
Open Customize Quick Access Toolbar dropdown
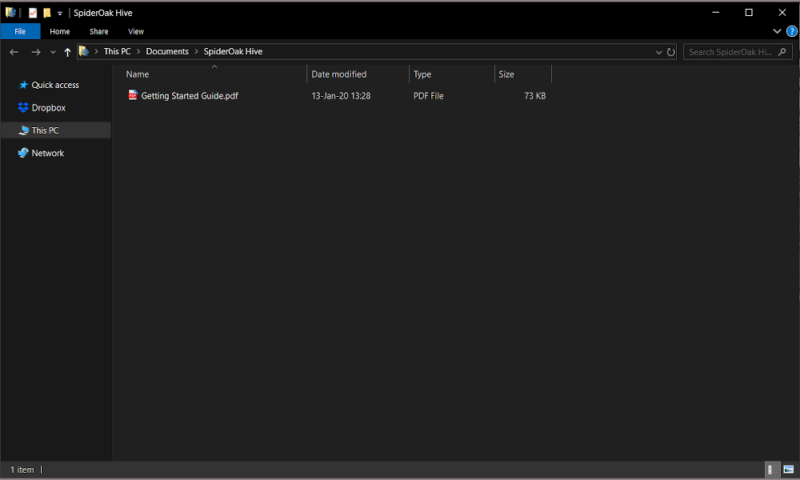[60, 13]
